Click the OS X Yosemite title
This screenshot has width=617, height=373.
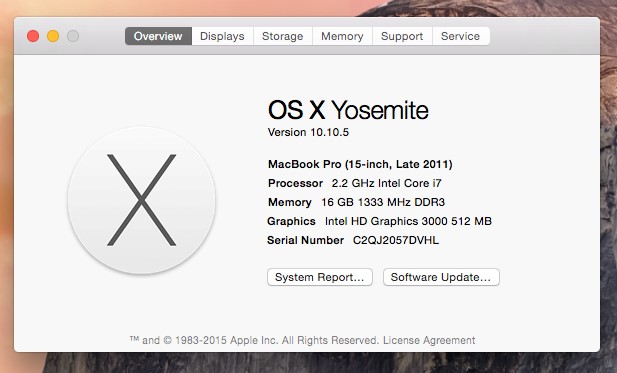348,110
